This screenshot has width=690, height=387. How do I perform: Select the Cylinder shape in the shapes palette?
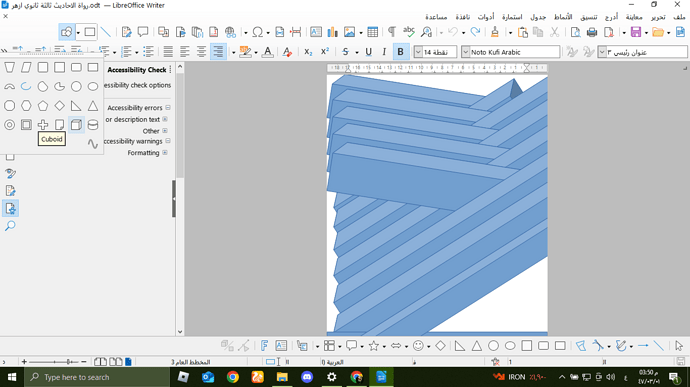[93, 125]
